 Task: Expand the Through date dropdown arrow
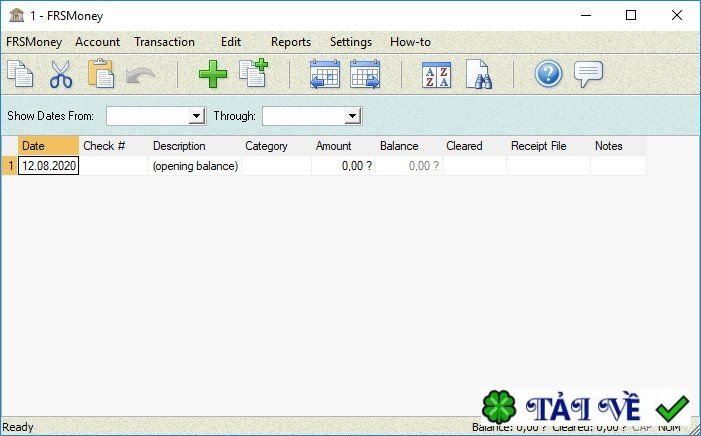[x=352, y=116]
